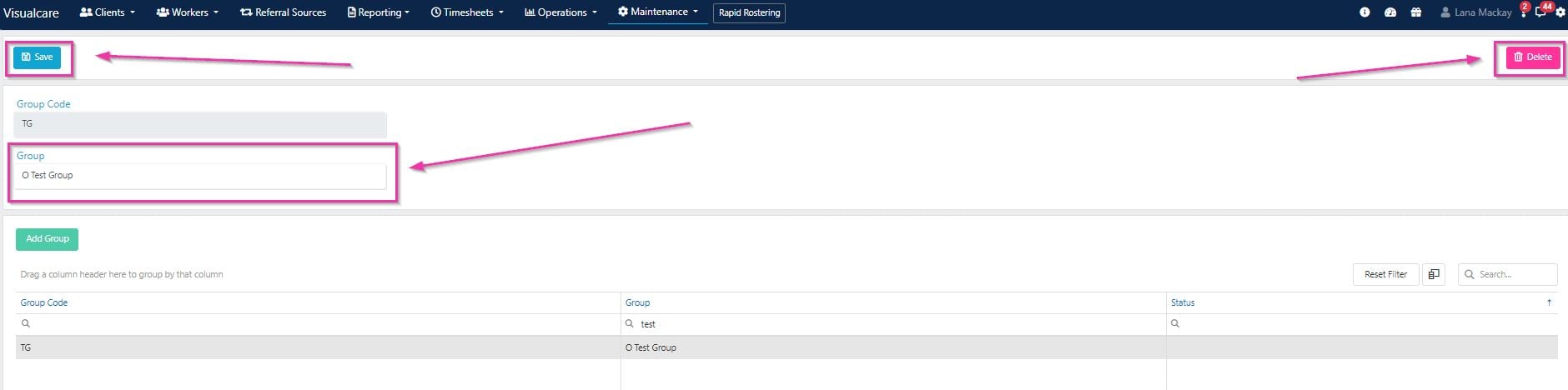The image size is (1568, 390).
Task: Click the Status column sort arrow
Action: point(1550,302)
